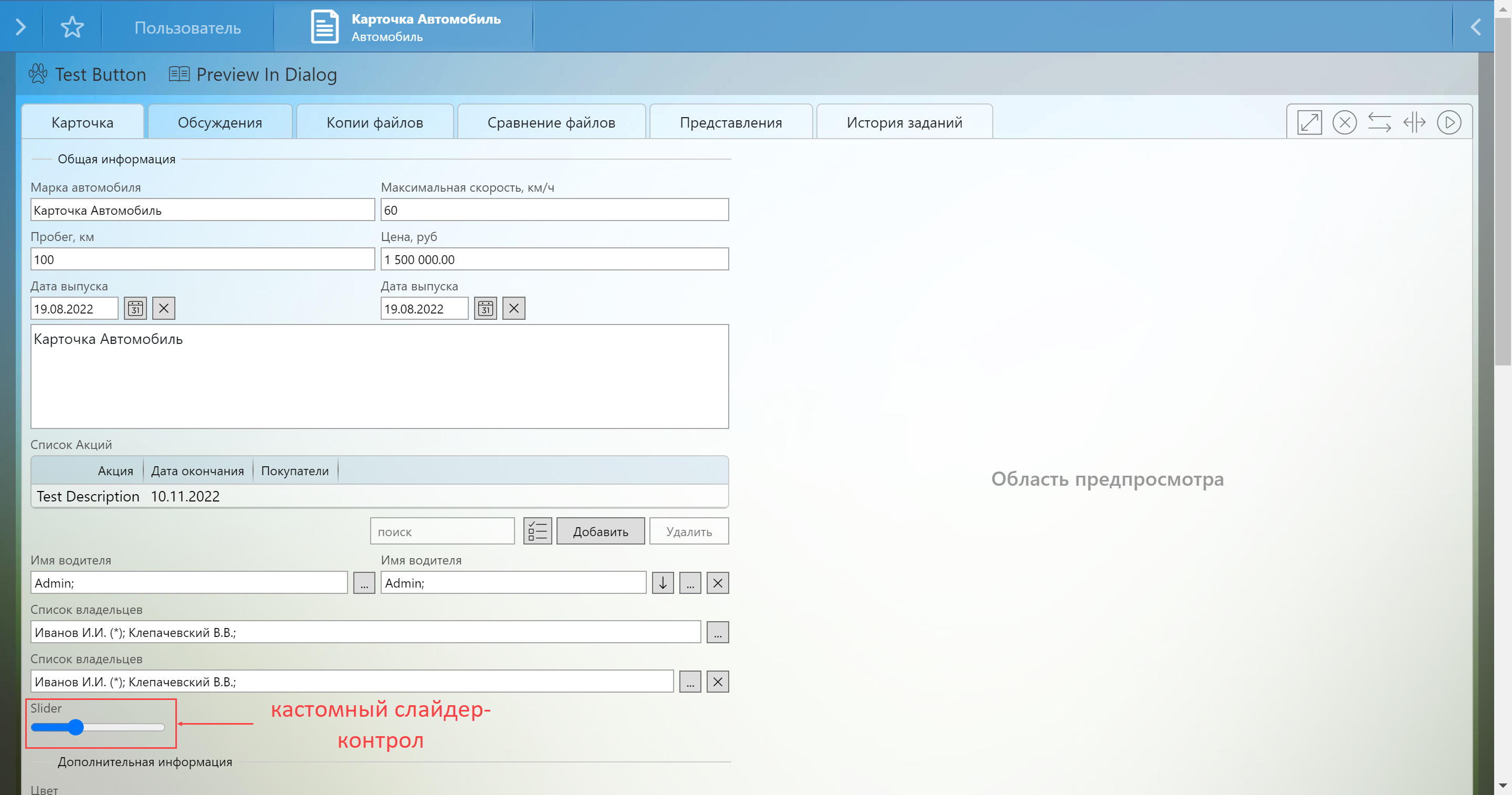Click the поиск search field

click(442, 531)
